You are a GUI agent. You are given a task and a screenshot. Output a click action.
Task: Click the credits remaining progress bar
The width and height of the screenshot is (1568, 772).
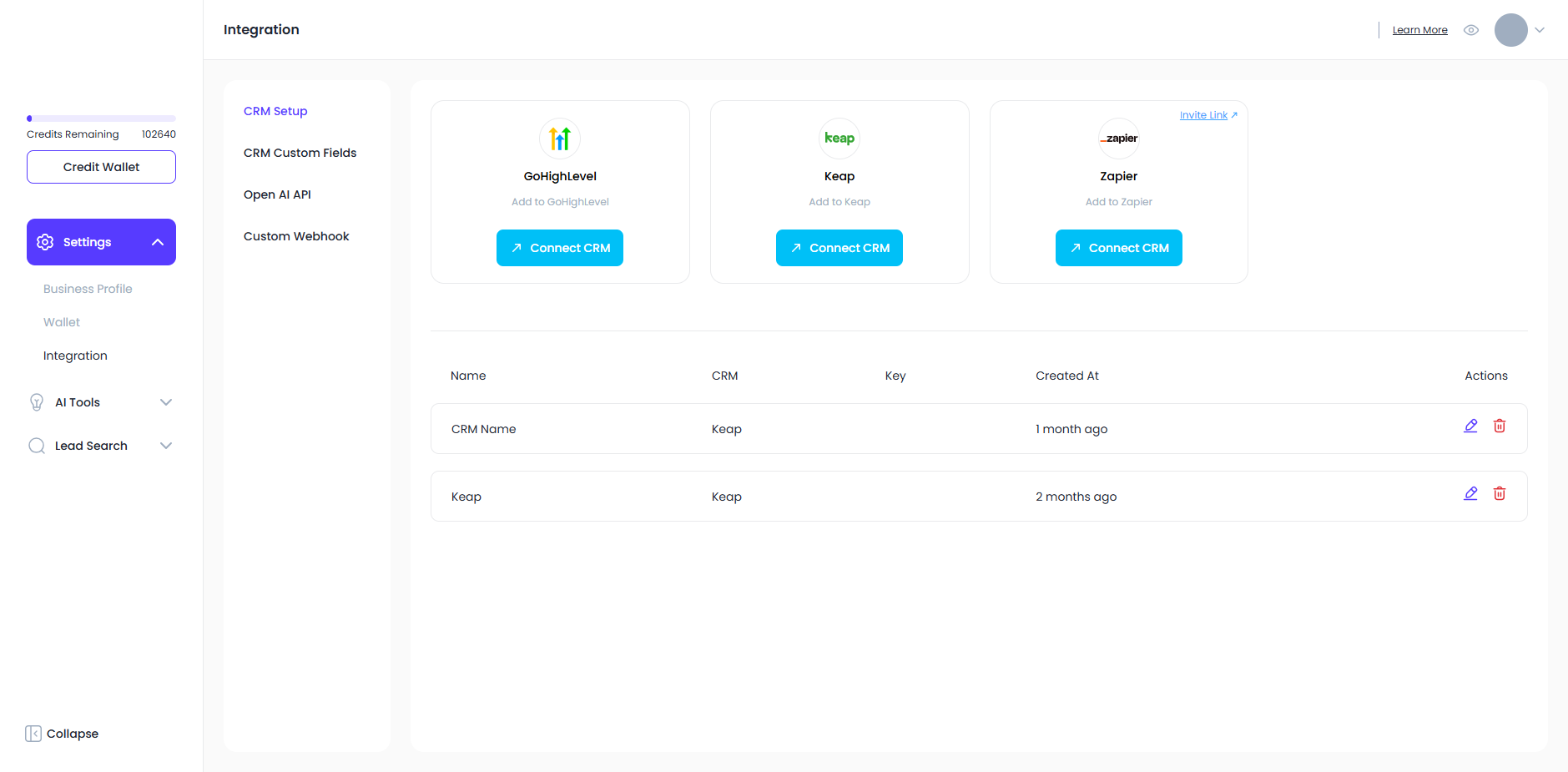coord(101,119)
